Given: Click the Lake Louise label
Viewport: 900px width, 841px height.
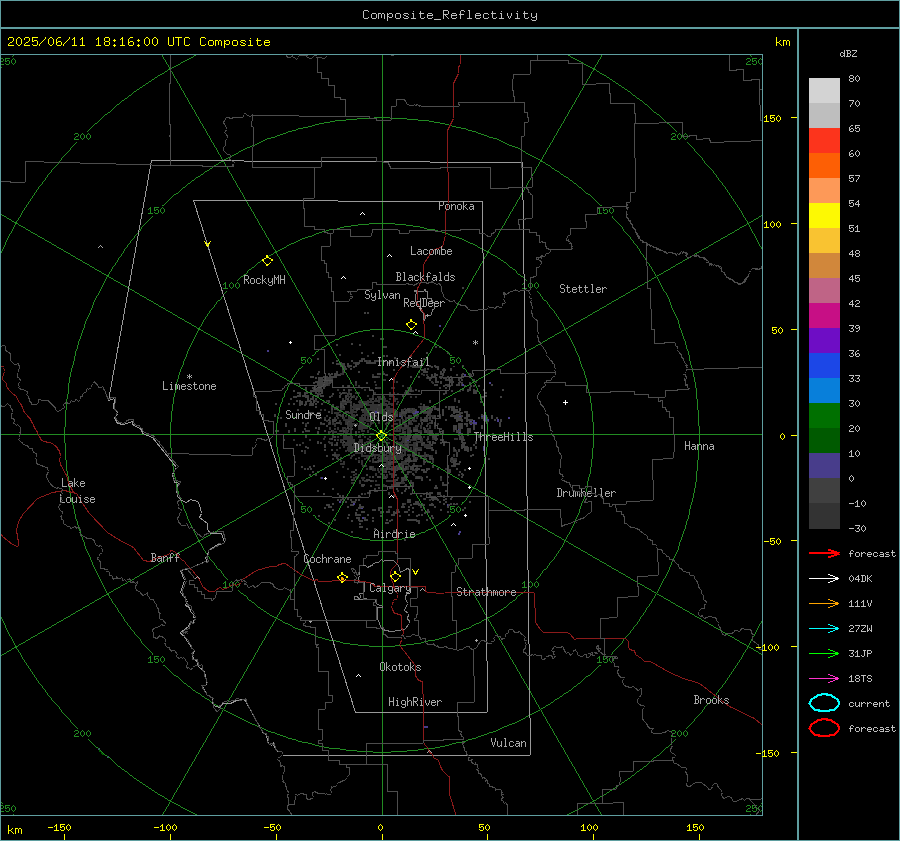Looking at the screenshot, I should coord(77,491).
